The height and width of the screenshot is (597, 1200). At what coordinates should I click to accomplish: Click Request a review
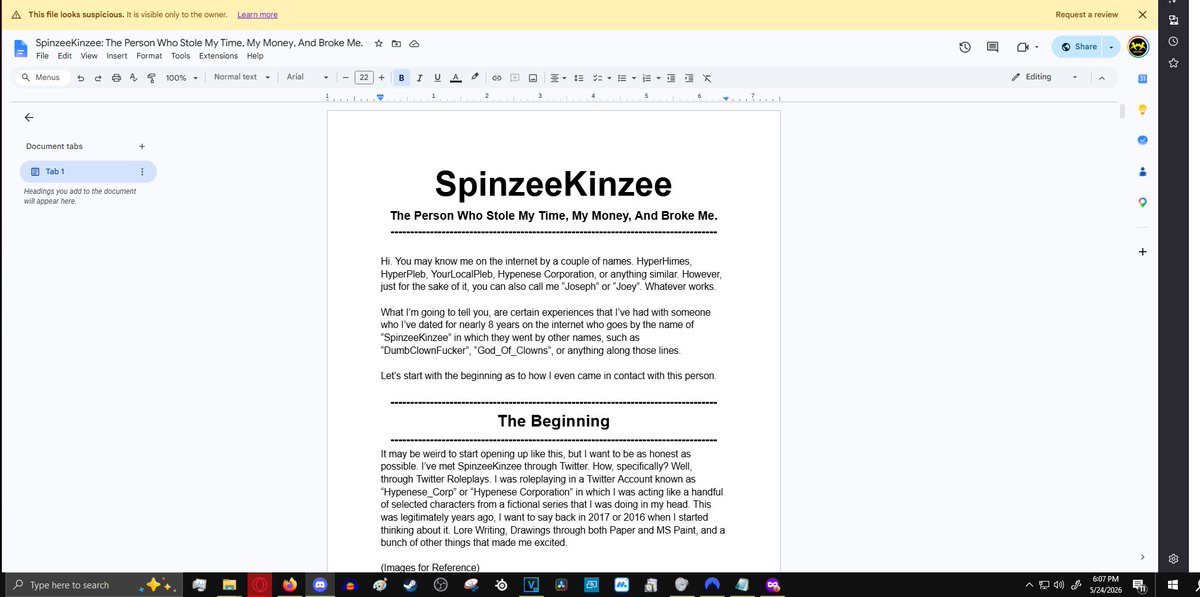pyautogui.click(x=1087, y=15)
